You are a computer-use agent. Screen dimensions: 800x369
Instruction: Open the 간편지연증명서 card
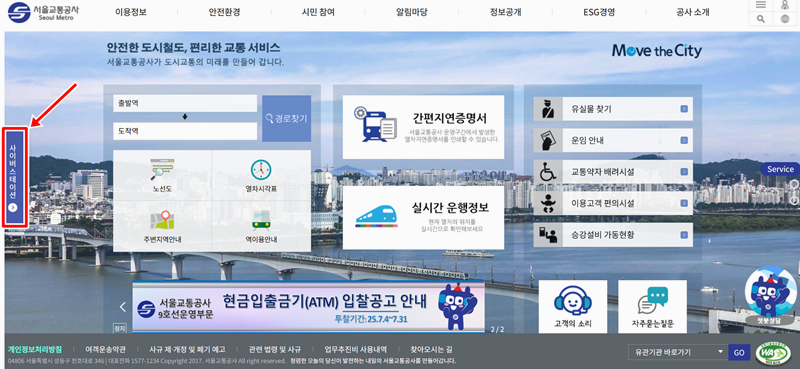[x=423, y=127]
